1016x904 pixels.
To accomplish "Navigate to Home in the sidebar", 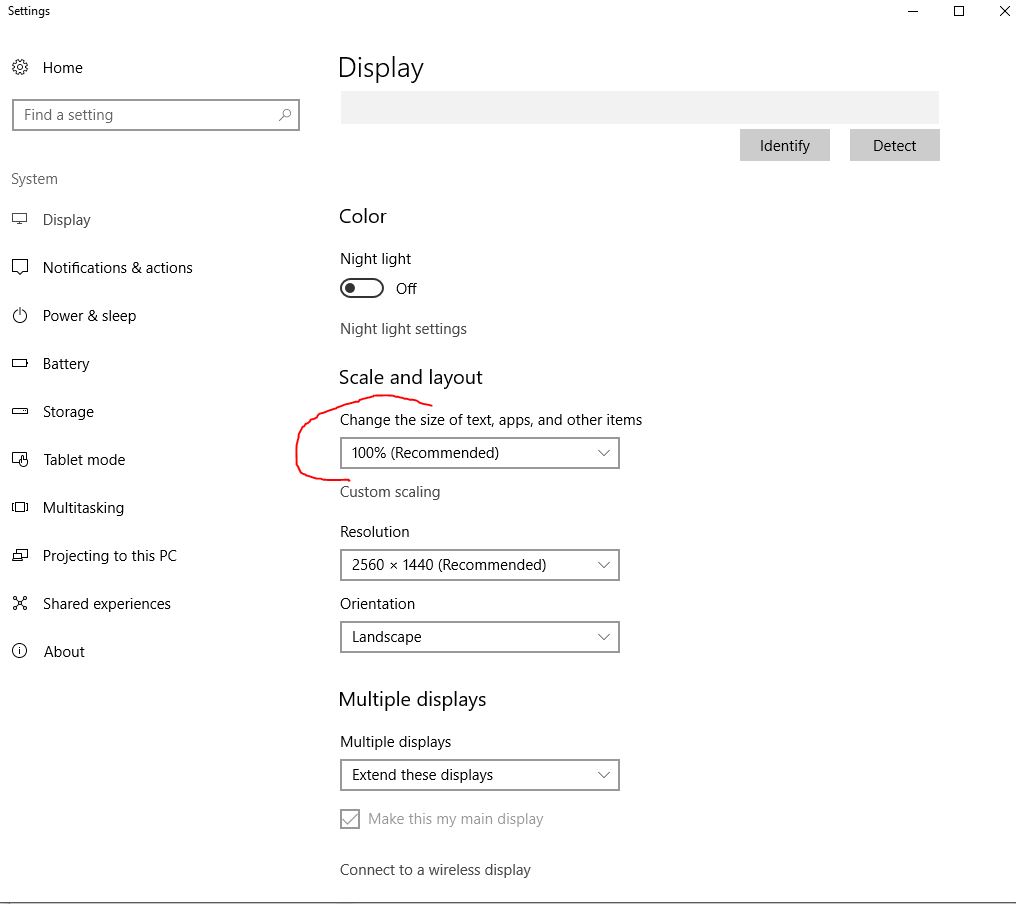I will (64, 67).
